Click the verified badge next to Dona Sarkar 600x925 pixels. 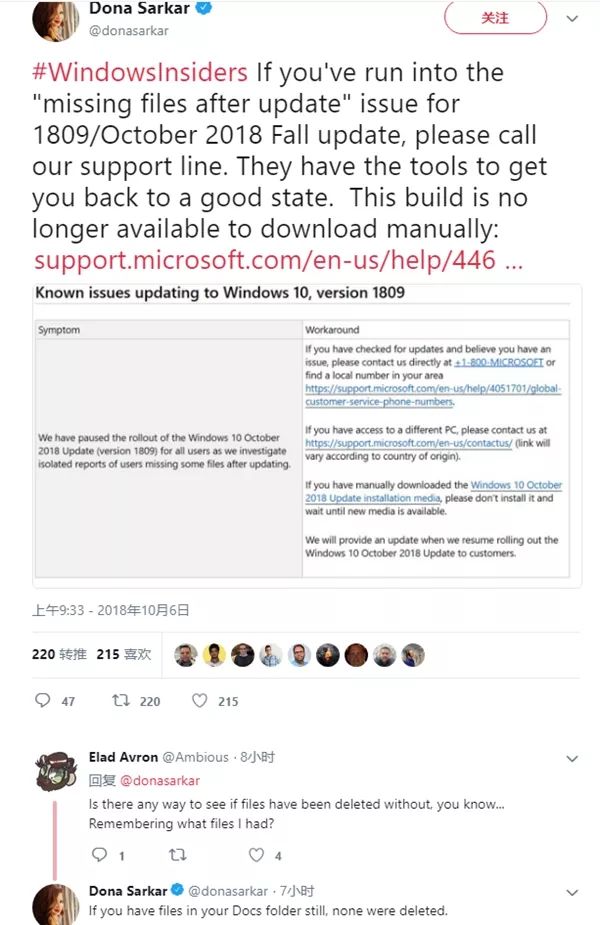[204, 10]
